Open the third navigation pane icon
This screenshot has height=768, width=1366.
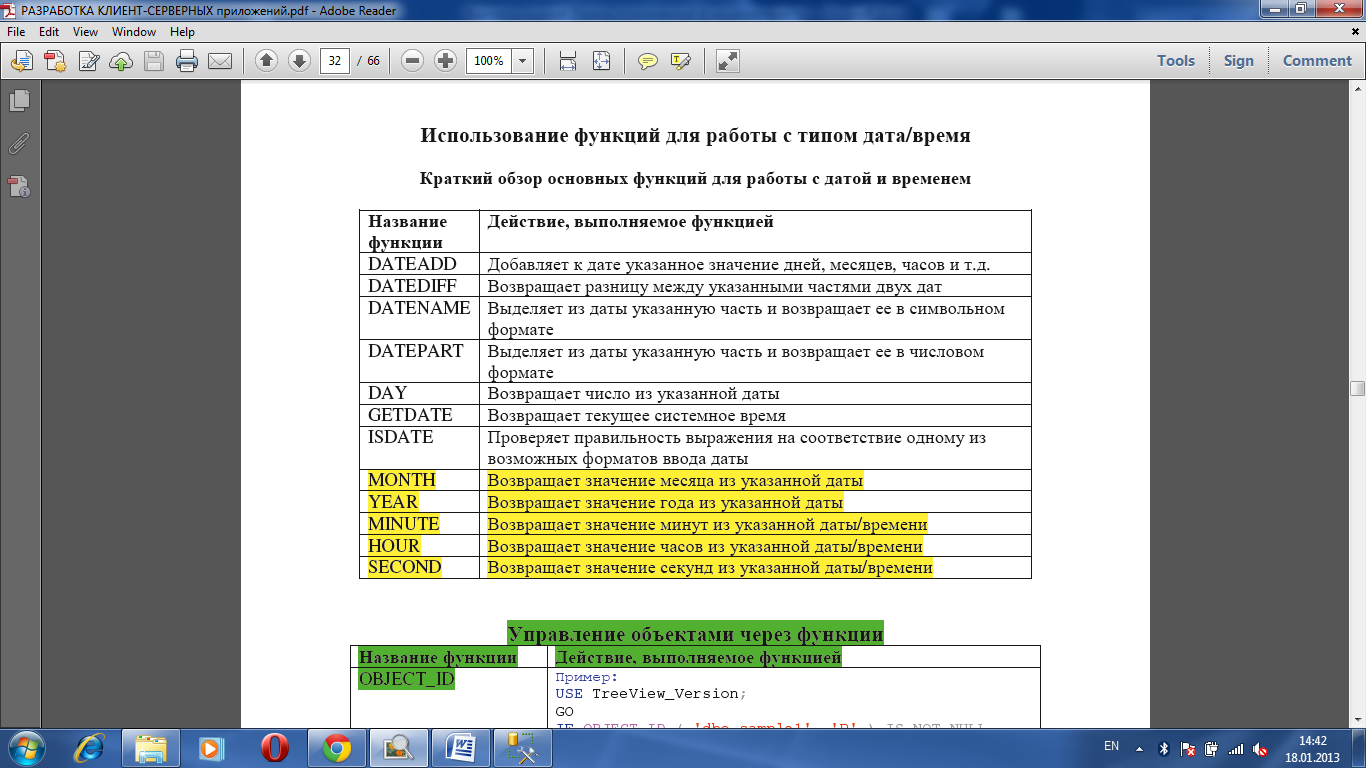coord(19,186)
